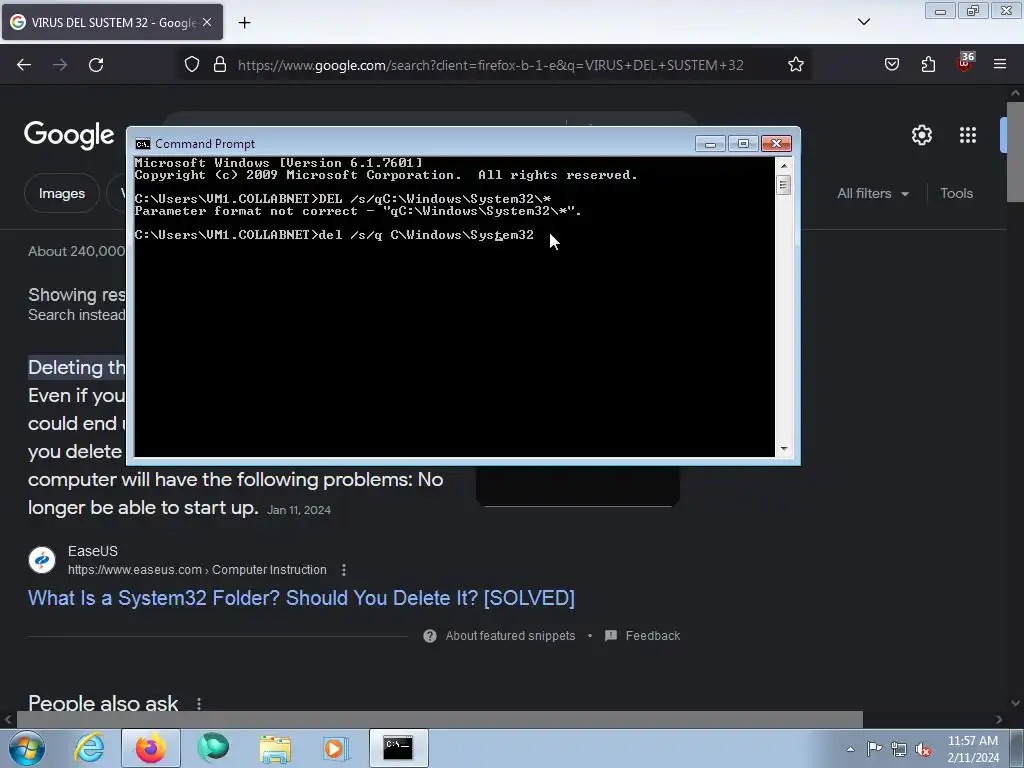Open the uBlock extension with 36 badge
1024x768 pixels.
pyautogui.click(x=965, y=63)
